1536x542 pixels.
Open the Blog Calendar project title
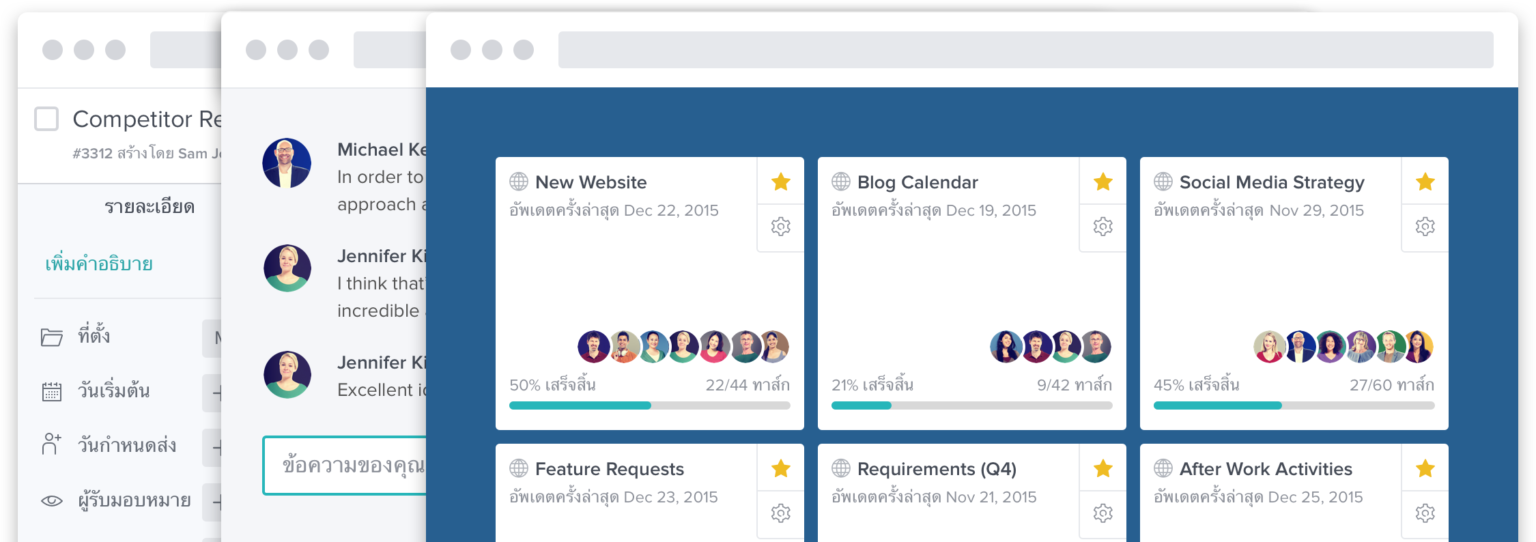click(x=917, y=182)
